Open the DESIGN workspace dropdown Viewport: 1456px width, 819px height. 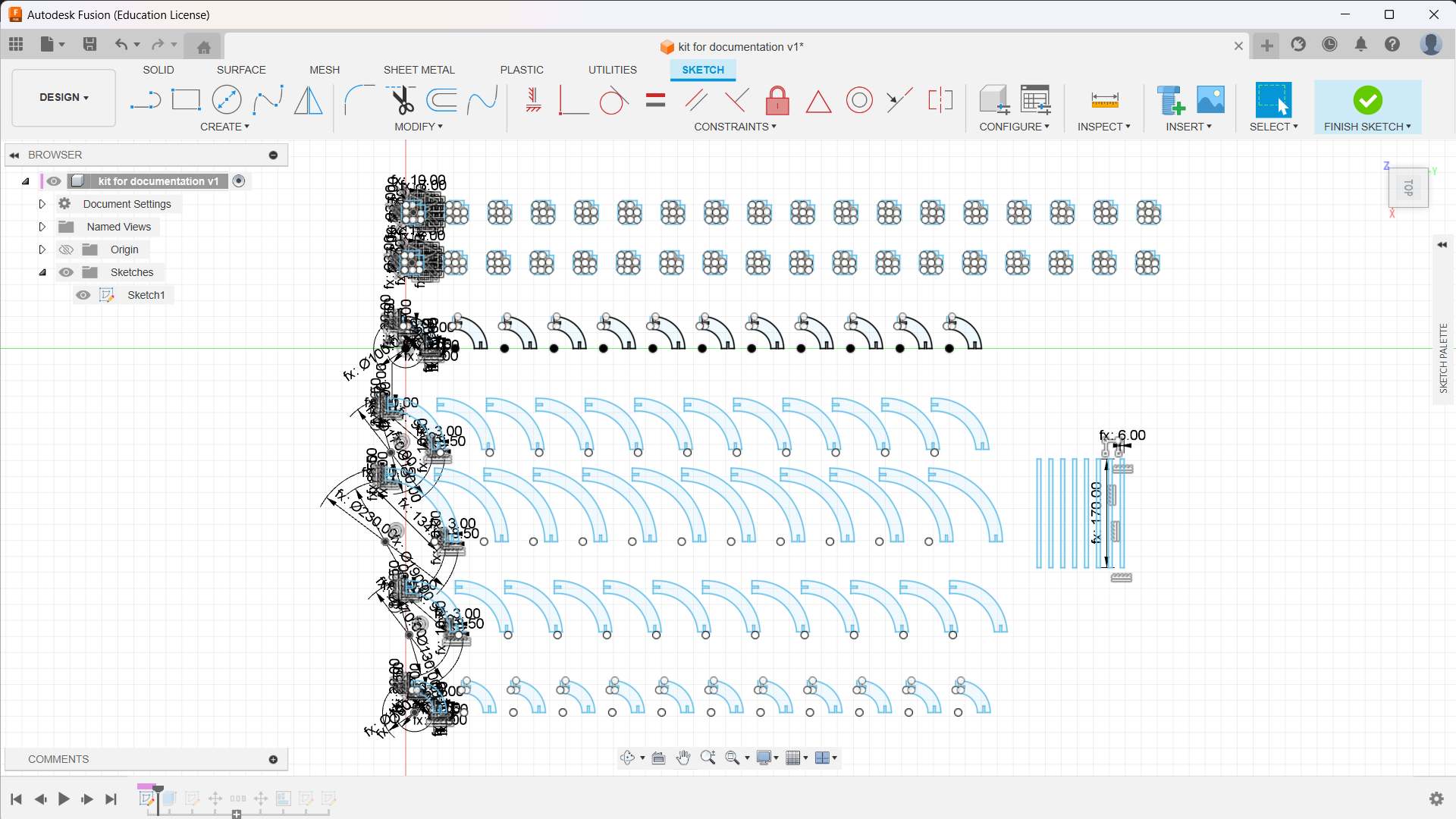click(64, 97)
